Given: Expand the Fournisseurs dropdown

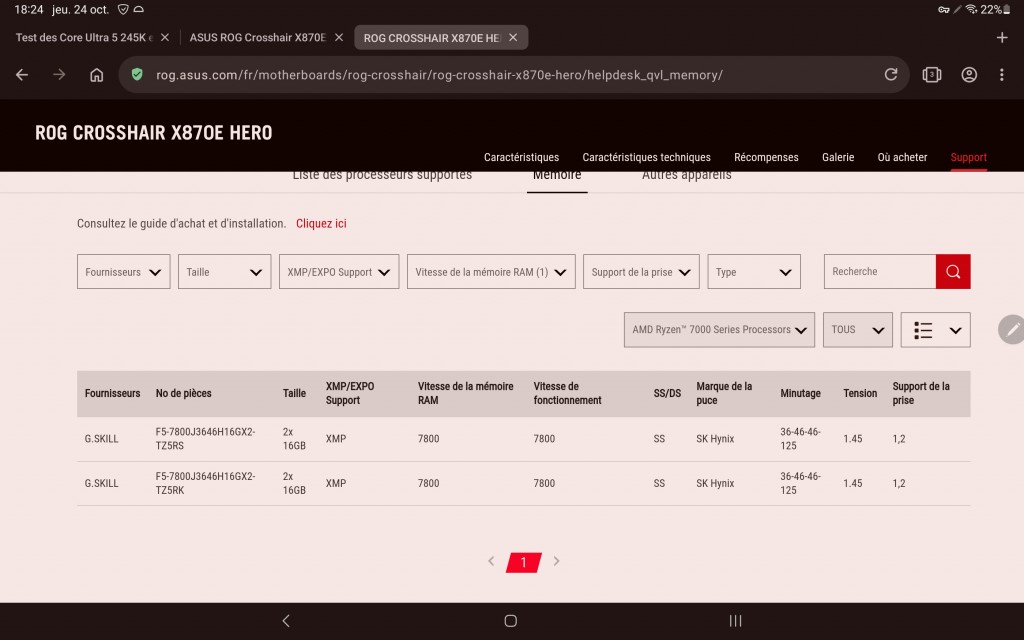Looking at the screenshot, I should [x=123, y=272].
